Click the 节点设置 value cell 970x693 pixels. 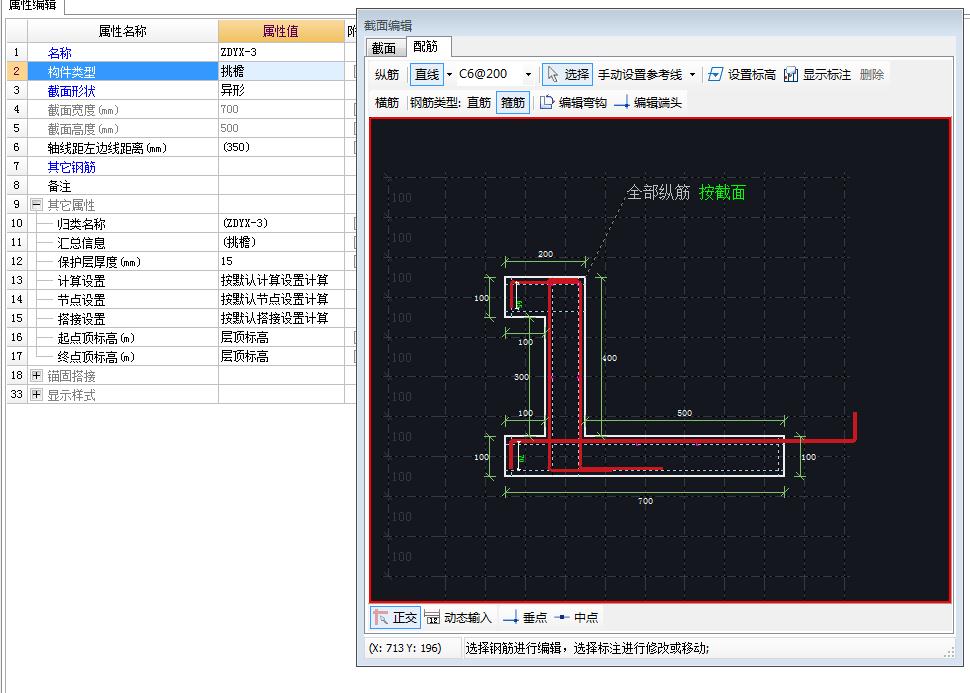coord(281,299)
